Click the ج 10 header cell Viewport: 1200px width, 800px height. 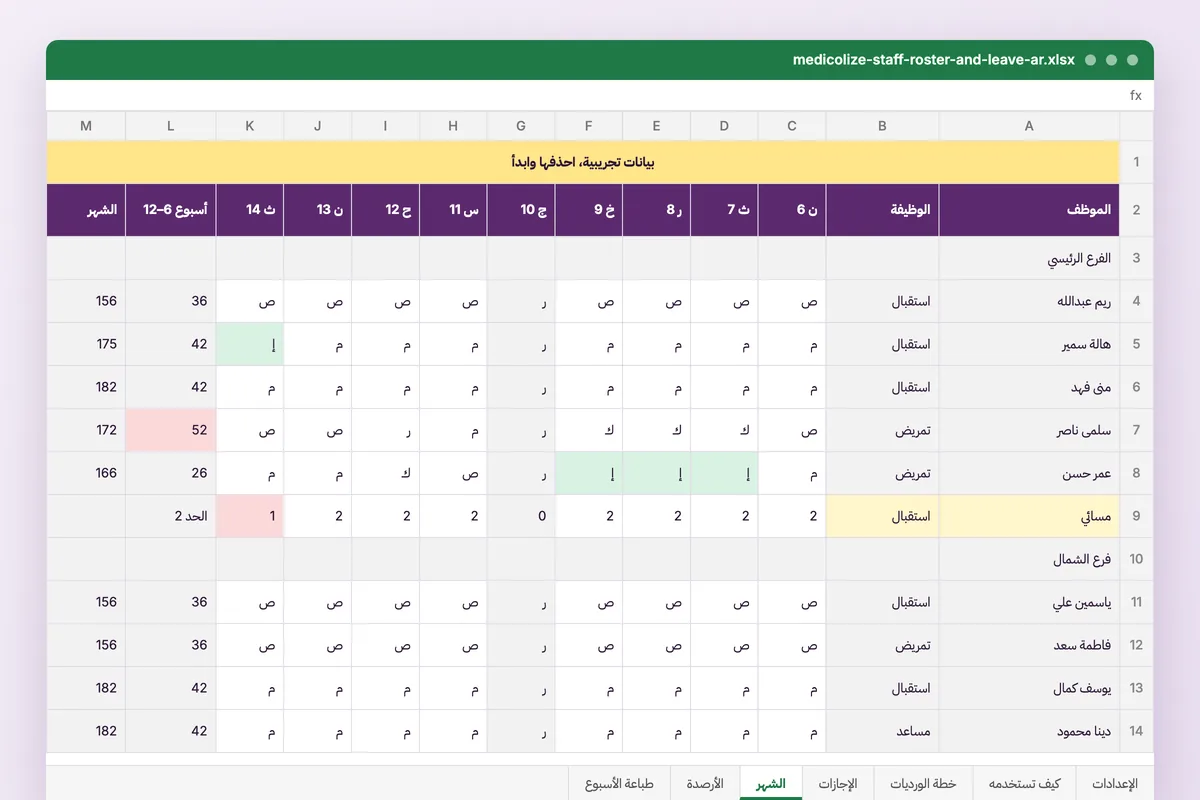pyautogui.click(x=521, y=210)
